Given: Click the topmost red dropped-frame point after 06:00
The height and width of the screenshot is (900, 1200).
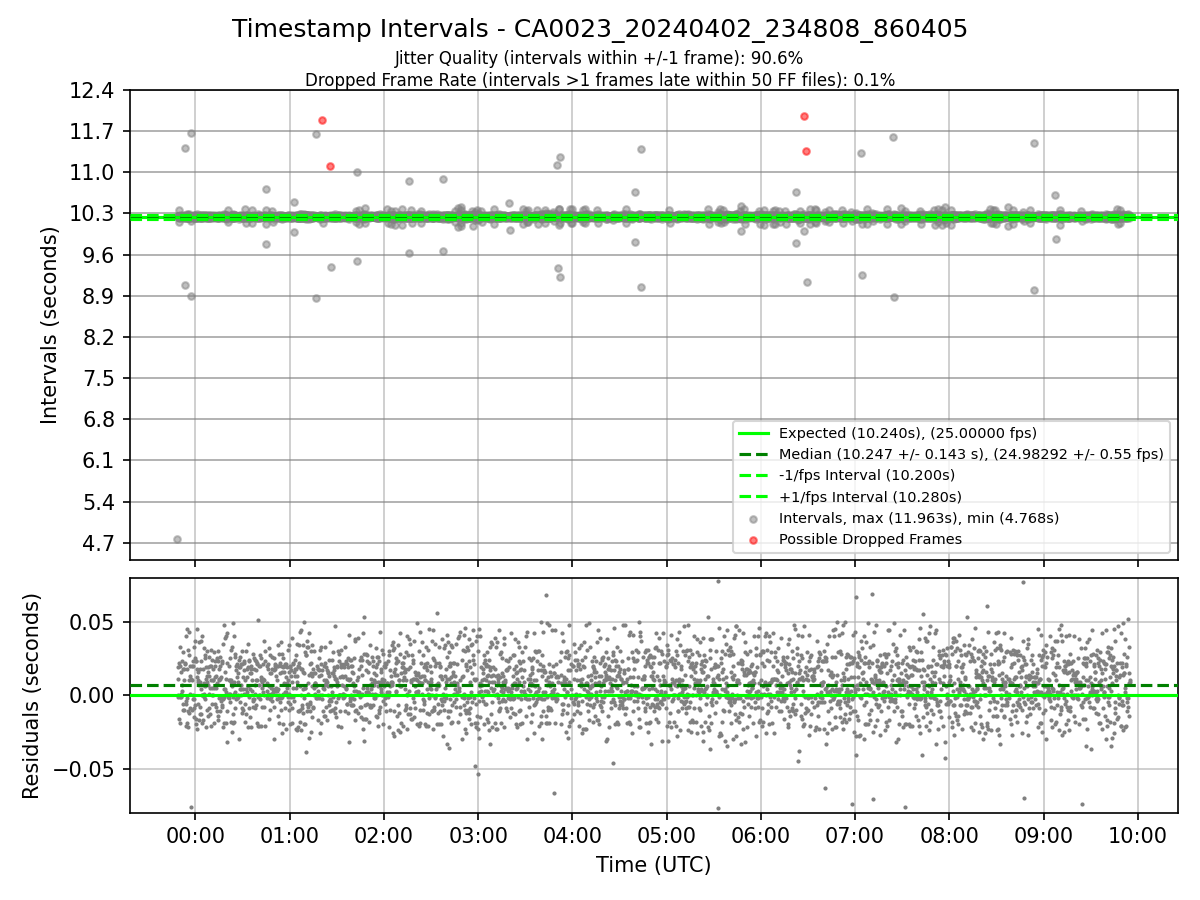Looking at the screenshot, I should pyautogui.click(x=804, y=116).
